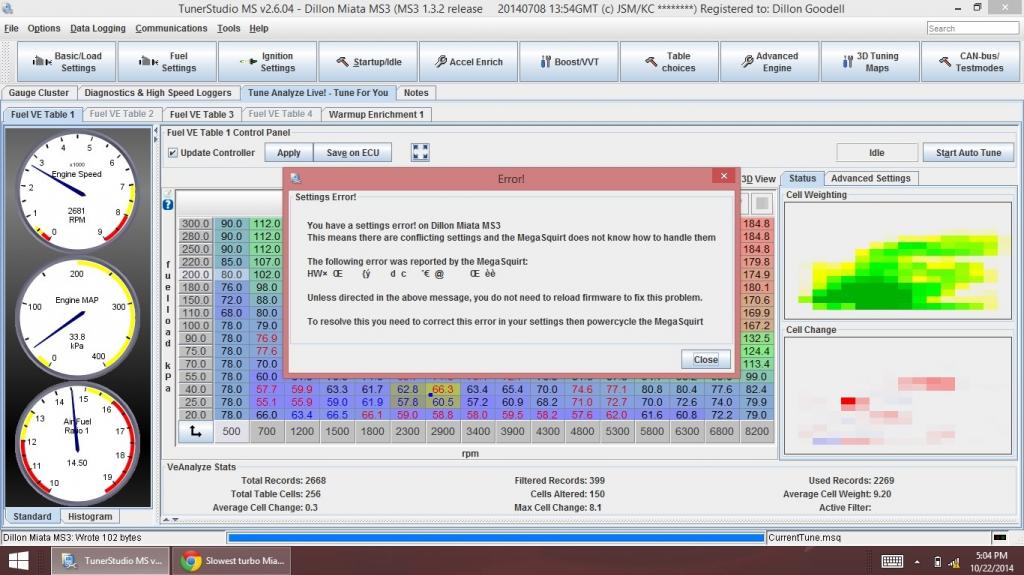Image resolution: width=1024 pixels, height=575 pixels.
Task: Select the Fuel VE Table 4 tab
Action: [x=280, y=114]
